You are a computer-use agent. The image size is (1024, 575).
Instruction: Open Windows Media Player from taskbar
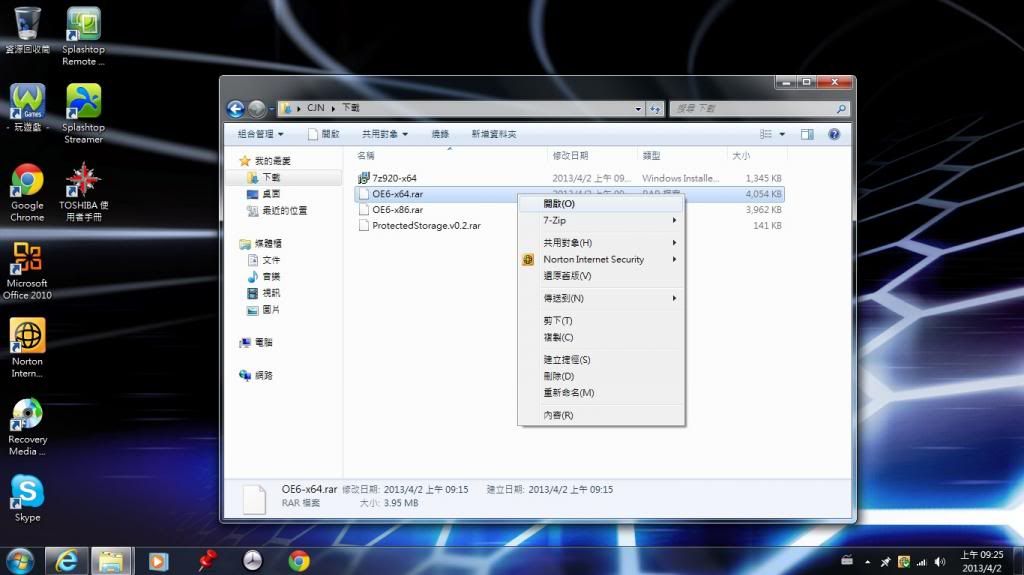[x=158, y=561]
